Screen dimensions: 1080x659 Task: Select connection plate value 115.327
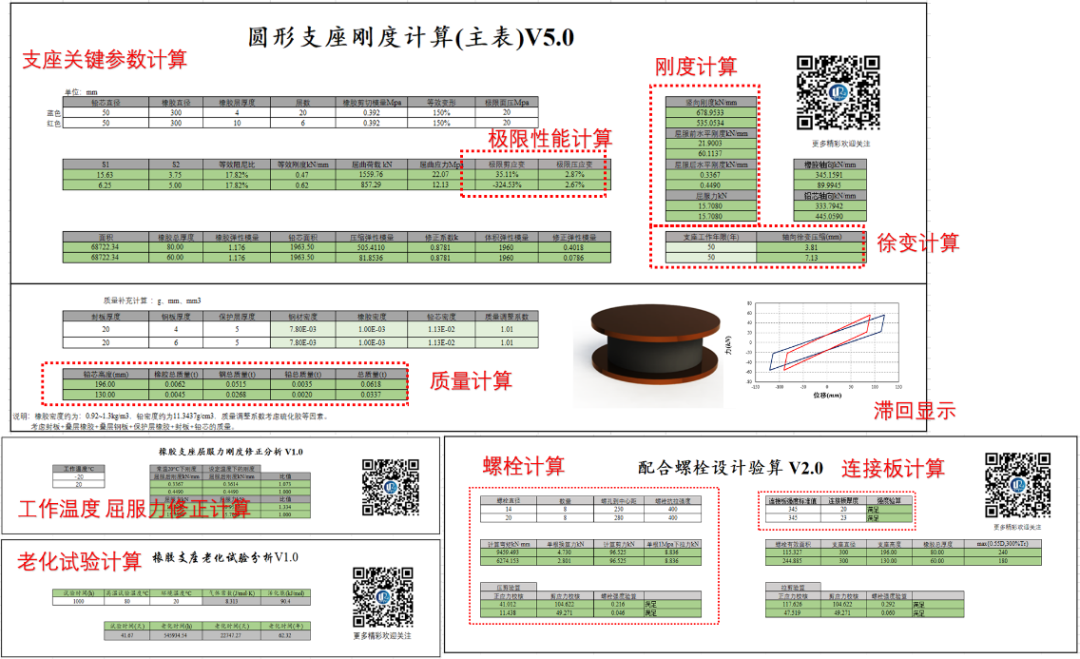(x=792, y=552)
